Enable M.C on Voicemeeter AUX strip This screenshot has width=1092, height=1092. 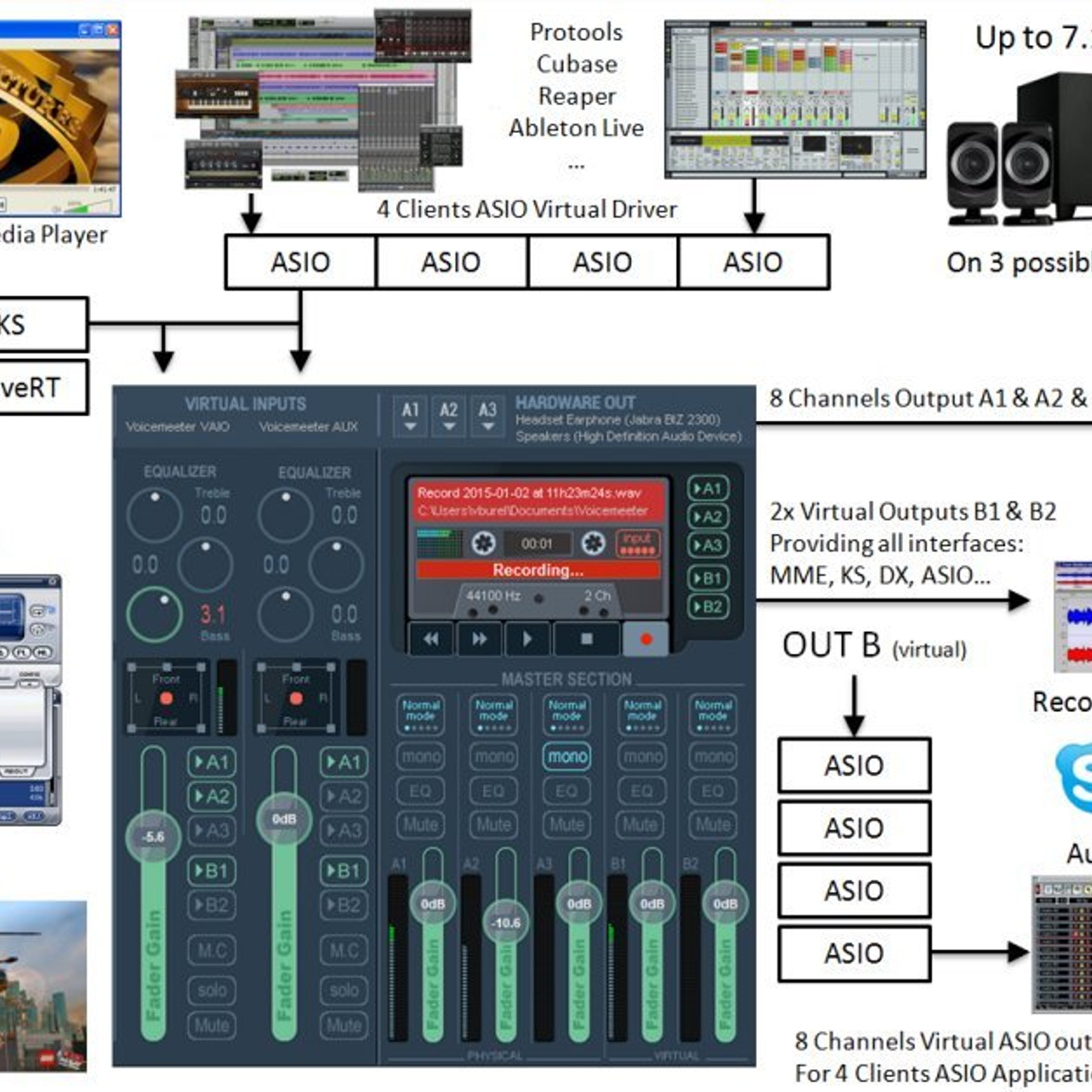click(344, 950)
